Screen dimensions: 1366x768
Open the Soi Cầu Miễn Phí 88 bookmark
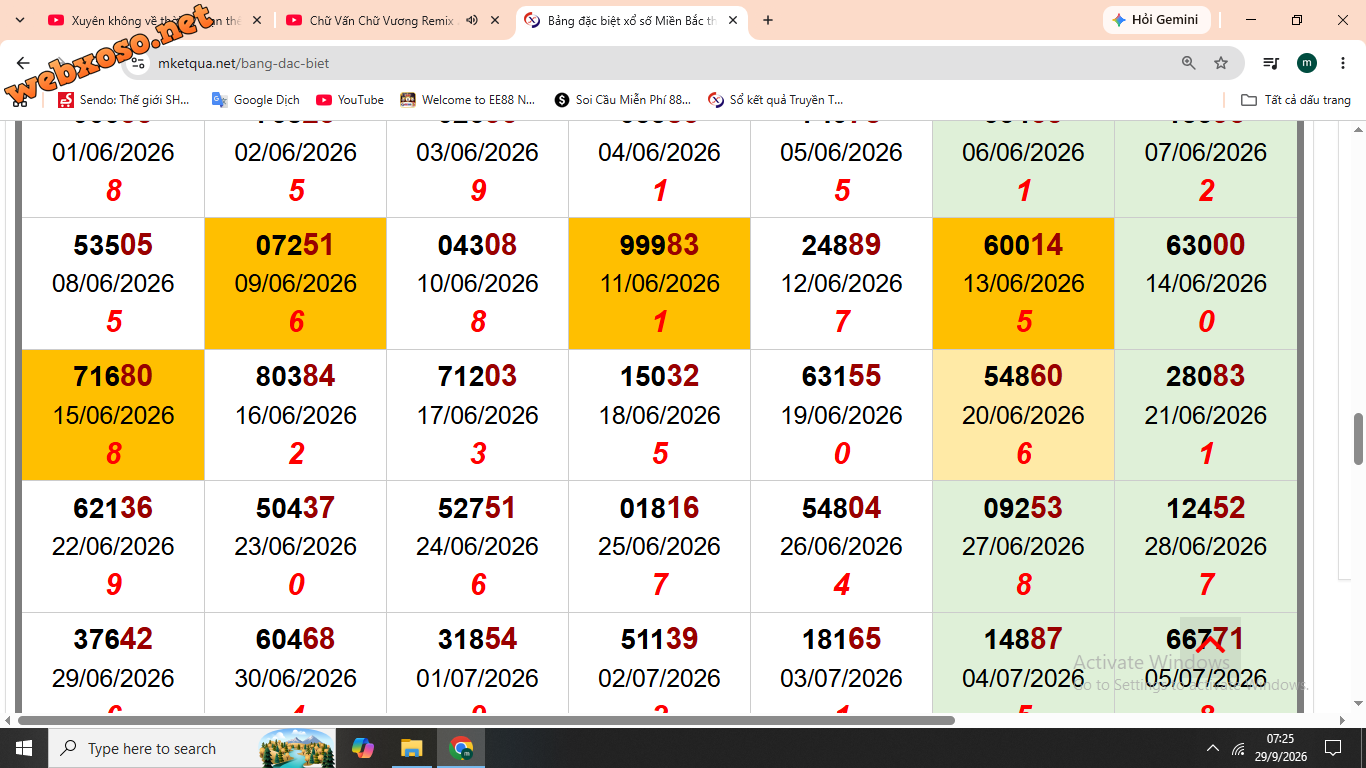point(622,100)
